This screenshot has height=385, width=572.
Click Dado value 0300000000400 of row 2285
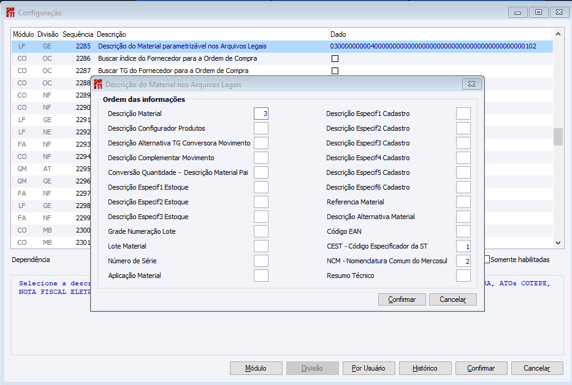(433, 46)
